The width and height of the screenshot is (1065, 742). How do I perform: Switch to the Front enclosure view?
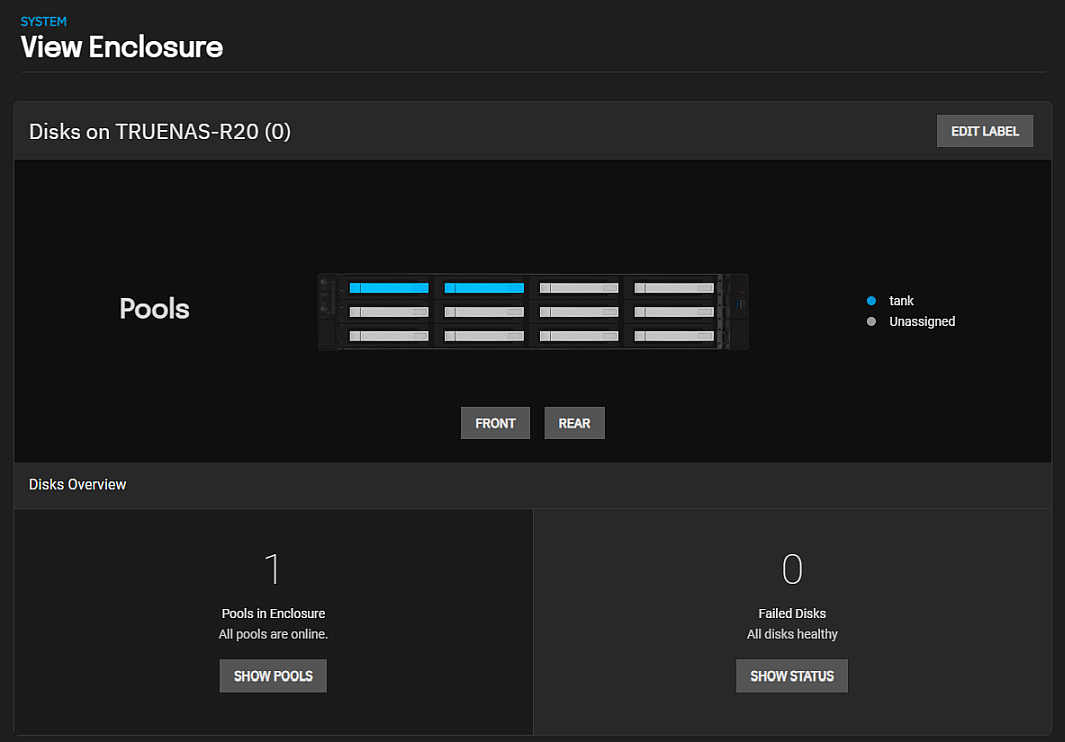click(x=495, y=423)
